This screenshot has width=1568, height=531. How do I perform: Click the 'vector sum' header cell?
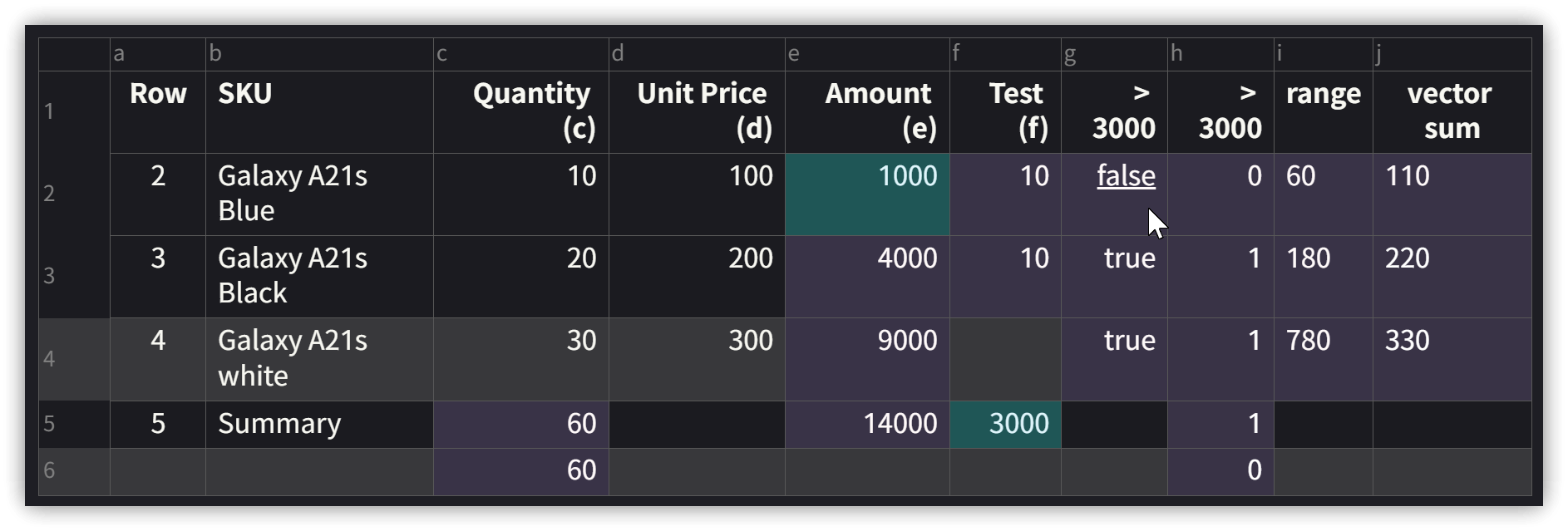tap(1452, 112)
